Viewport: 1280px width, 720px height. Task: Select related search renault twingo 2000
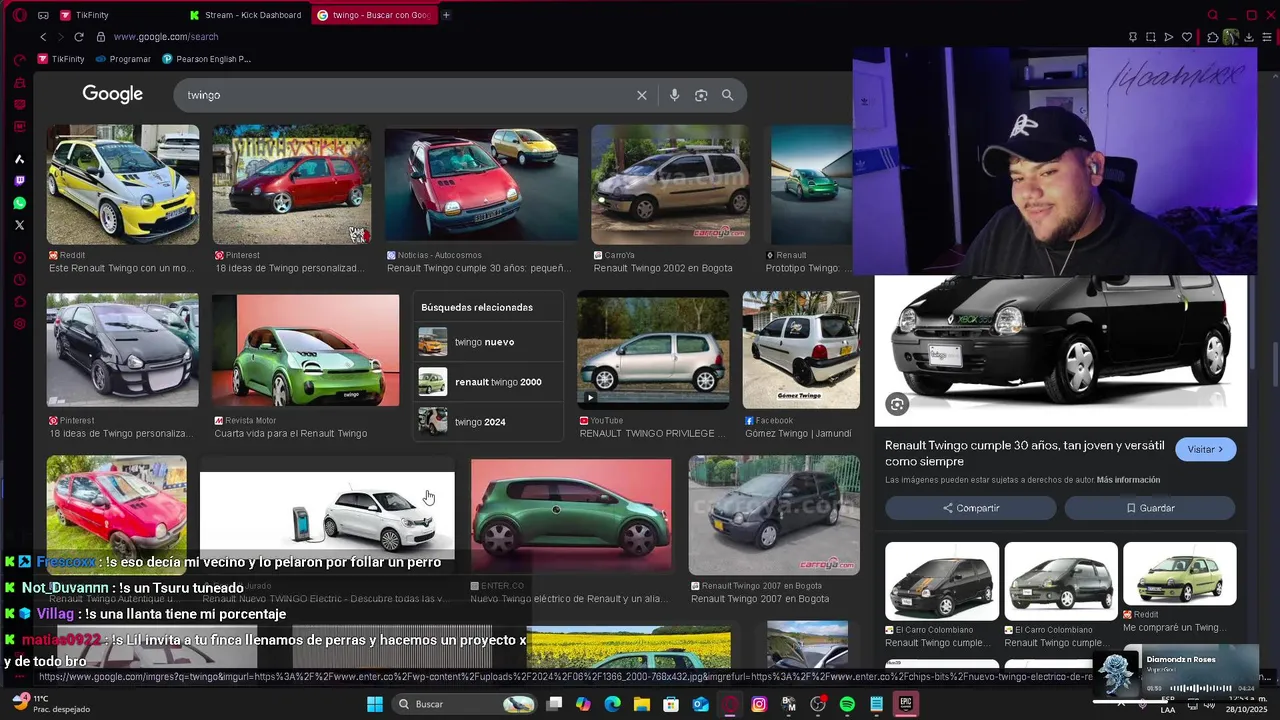tap(488, 382)
